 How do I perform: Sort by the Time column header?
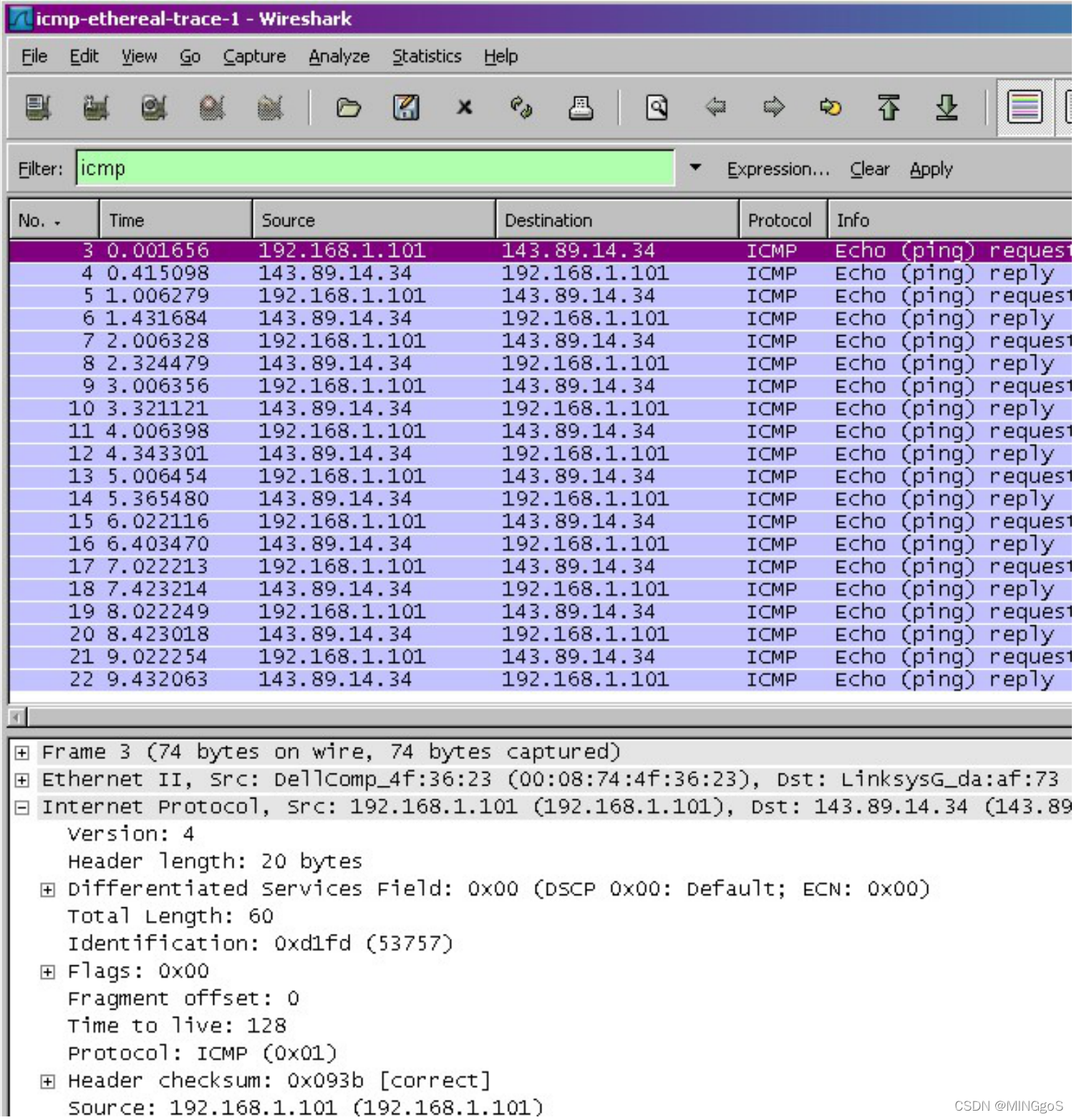coord(177,221)
